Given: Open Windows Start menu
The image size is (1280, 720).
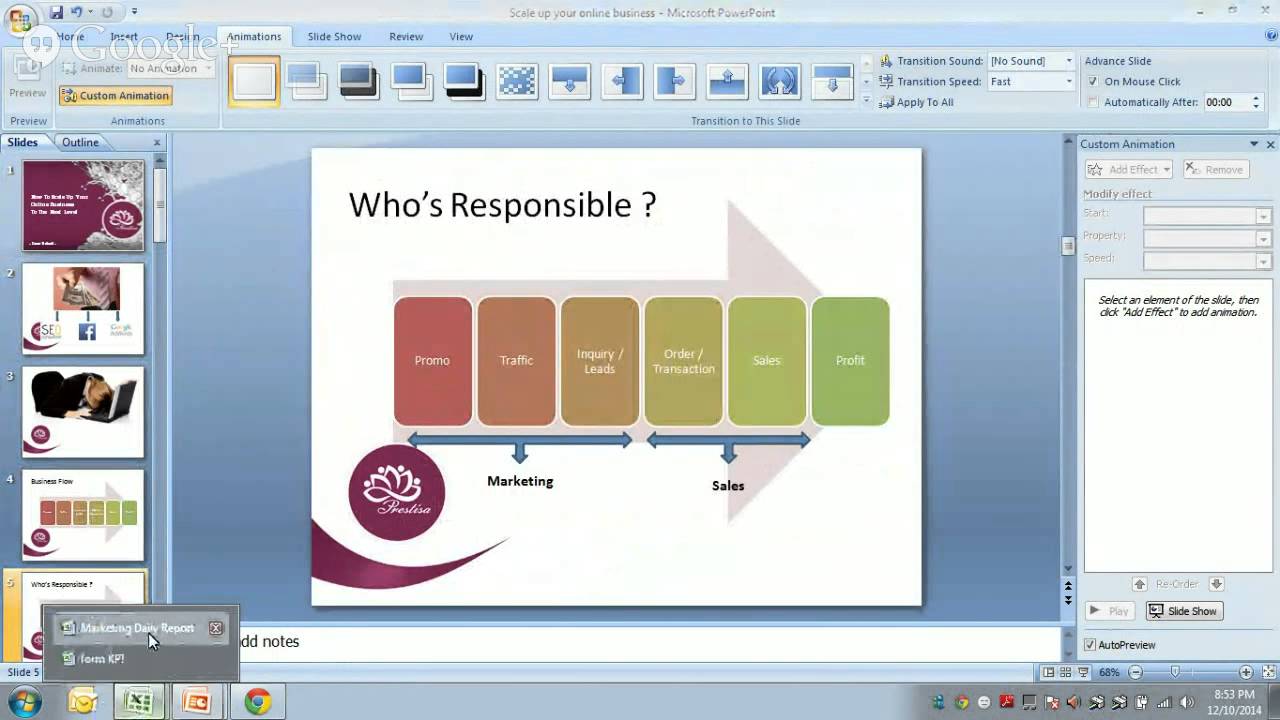Looking at the screenshot, I should (x=24, y=702).
